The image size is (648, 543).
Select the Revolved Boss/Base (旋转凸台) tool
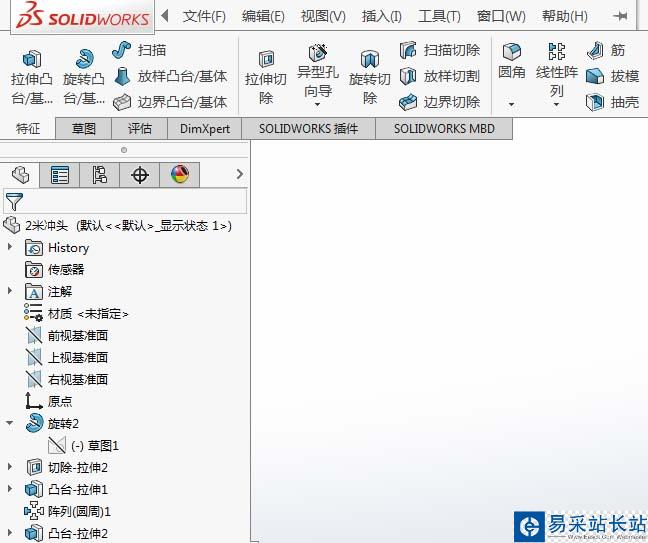point(84,76)
